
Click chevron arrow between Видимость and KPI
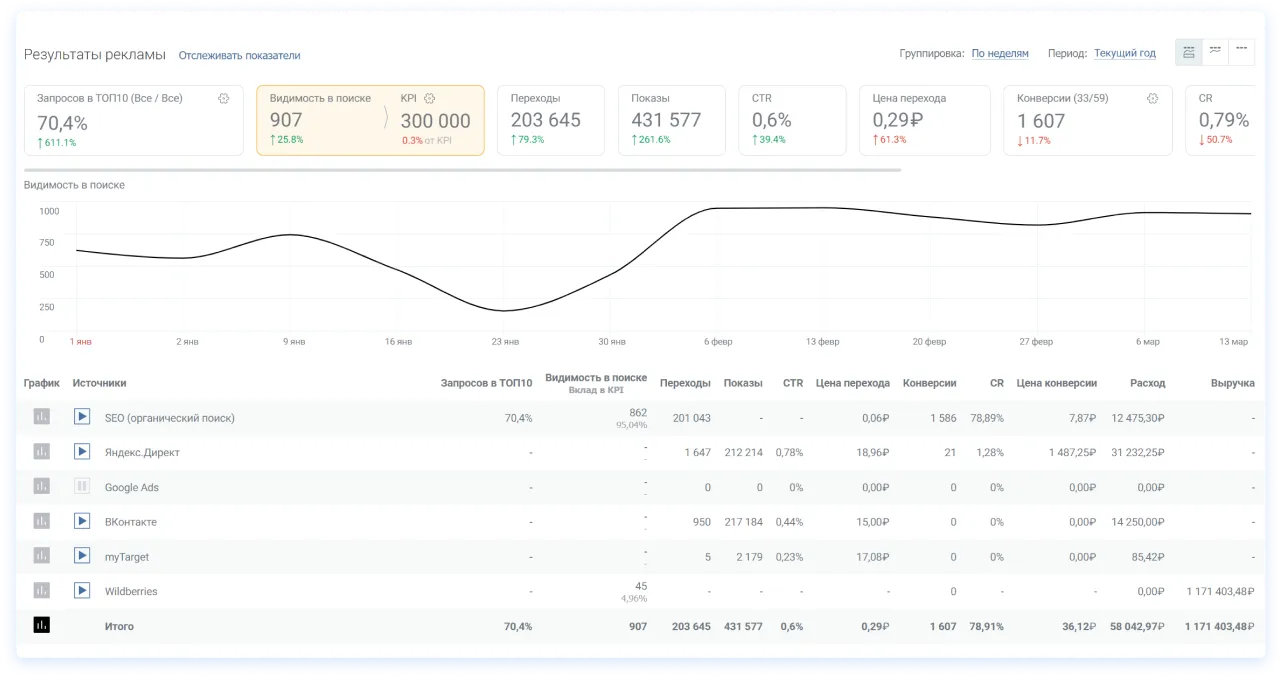[387, 118]
